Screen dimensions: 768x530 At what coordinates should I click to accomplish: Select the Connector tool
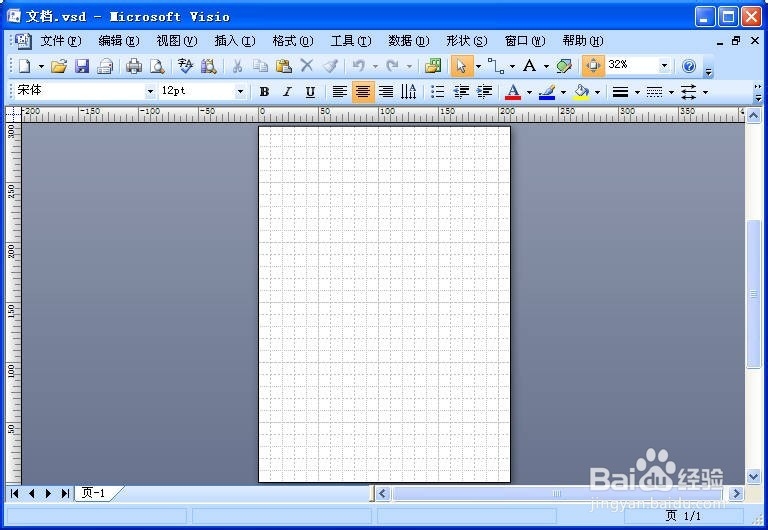pos(496,66)
